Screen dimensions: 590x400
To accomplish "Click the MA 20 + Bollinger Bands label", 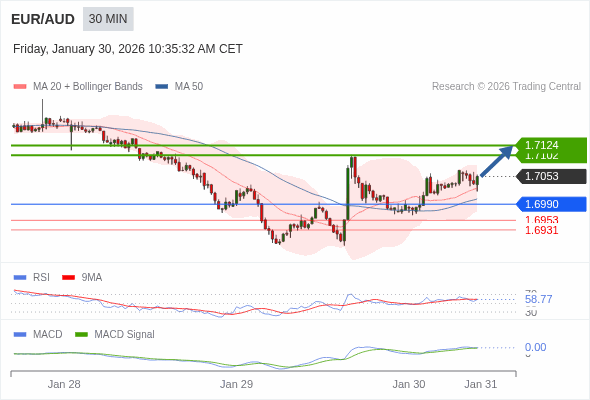I will click(88, 87).
